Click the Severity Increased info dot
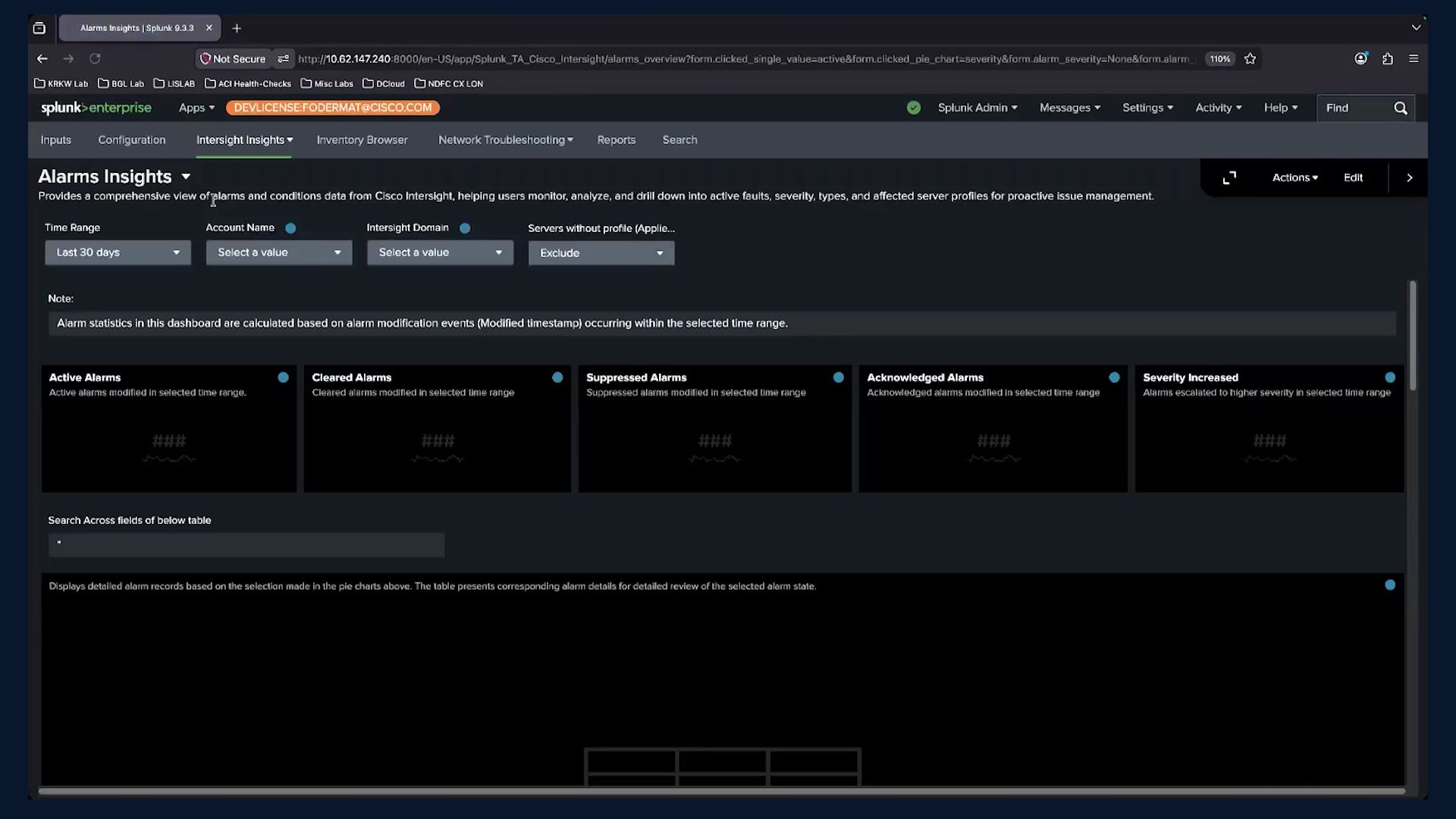1456x819 pixels. click(1390, 377)
